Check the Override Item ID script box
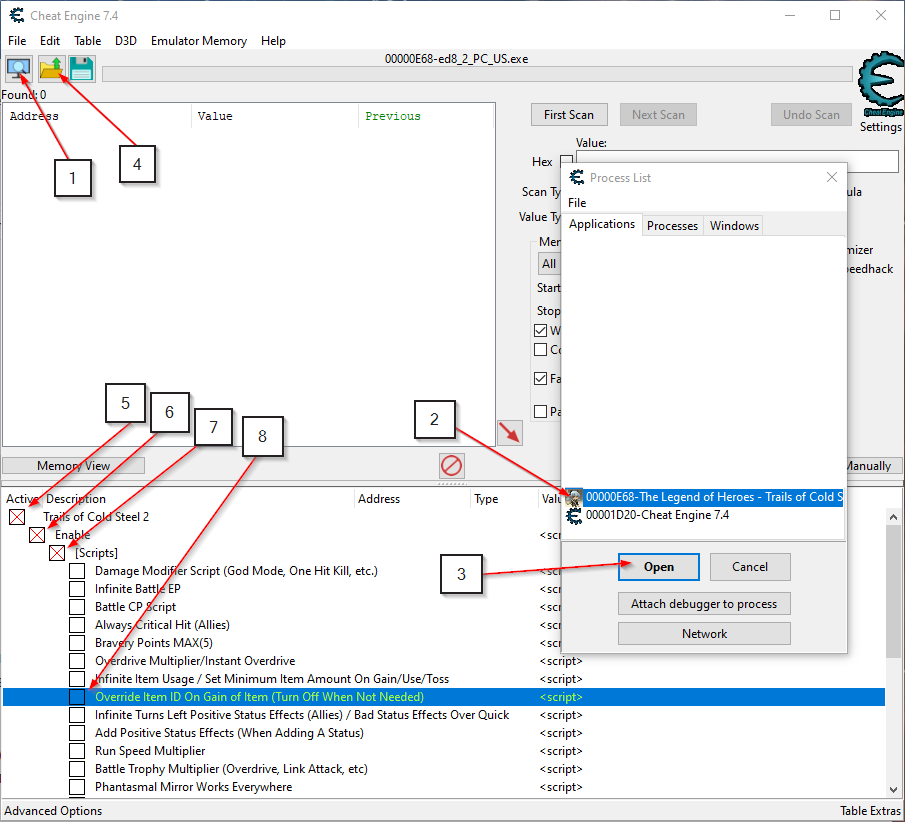The image size is (905, 822). tap(77, 697)
